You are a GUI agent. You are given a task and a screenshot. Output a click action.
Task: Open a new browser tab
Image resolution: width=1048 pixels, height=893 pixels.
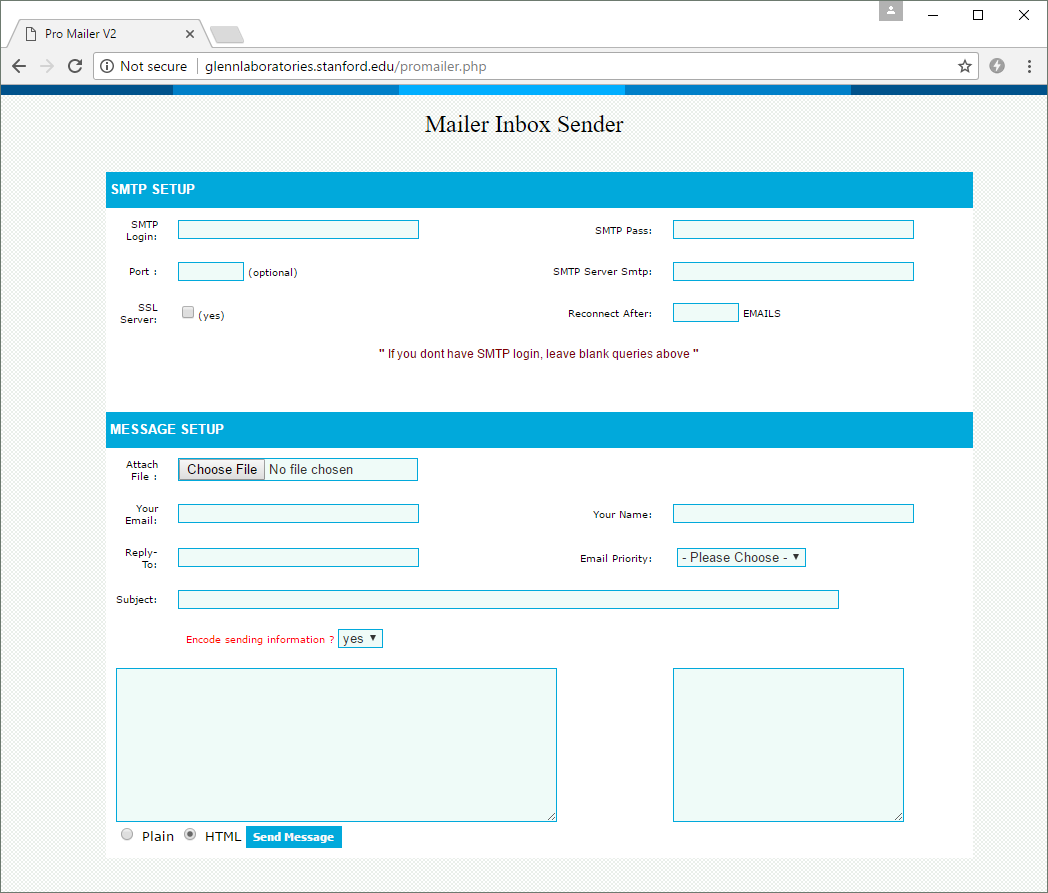(227, 34)
